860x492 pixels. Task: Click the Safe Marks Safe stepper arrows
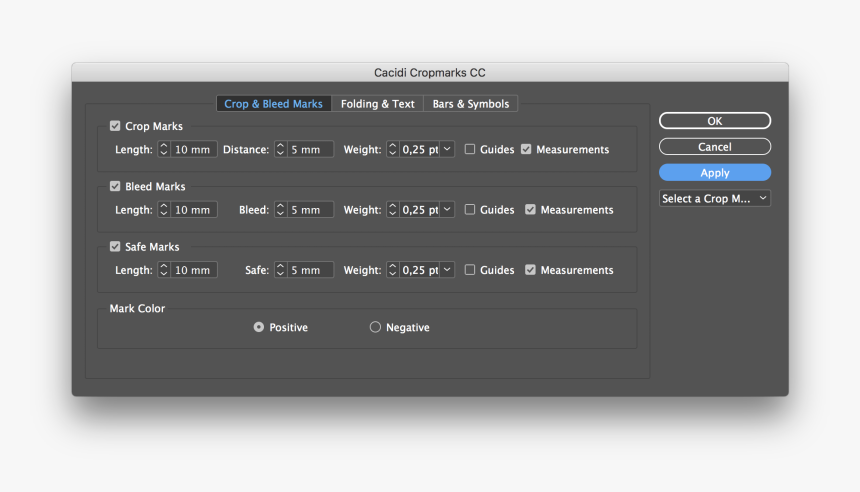click(280, 270)
